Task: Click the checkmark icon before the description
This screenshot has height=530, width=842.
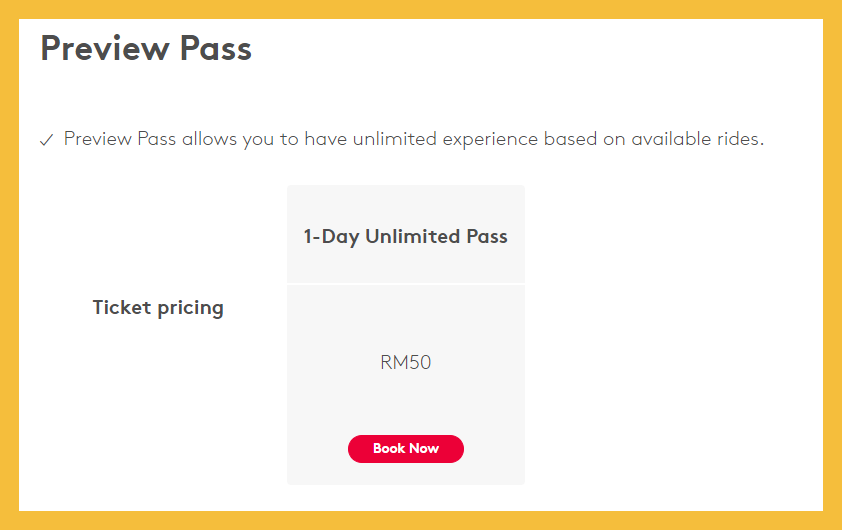Action: click(46, 140)
